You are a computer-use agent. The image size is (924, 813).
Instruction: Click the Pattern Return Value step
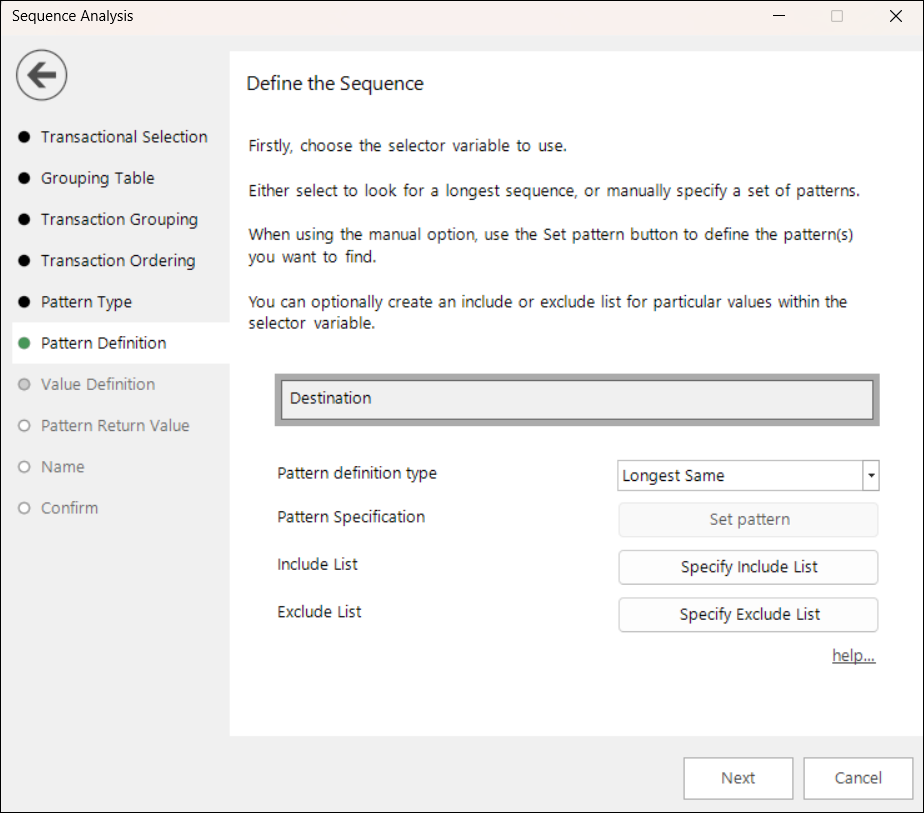[x=115, y=425]
